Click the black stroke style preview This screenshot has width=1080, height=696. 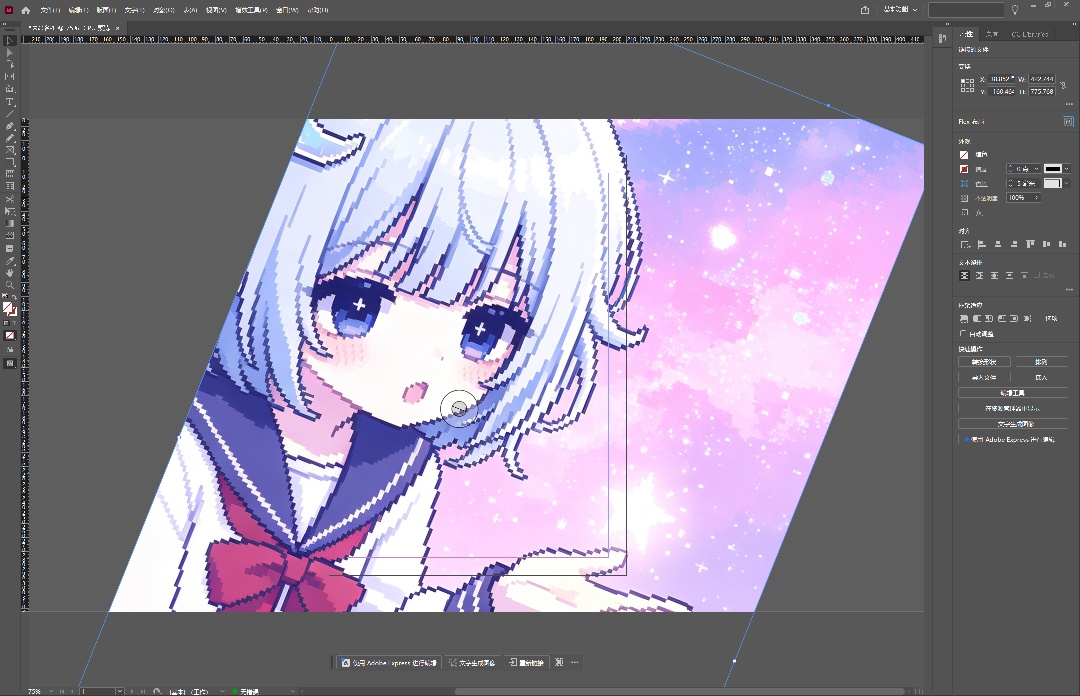(1052, 169)
